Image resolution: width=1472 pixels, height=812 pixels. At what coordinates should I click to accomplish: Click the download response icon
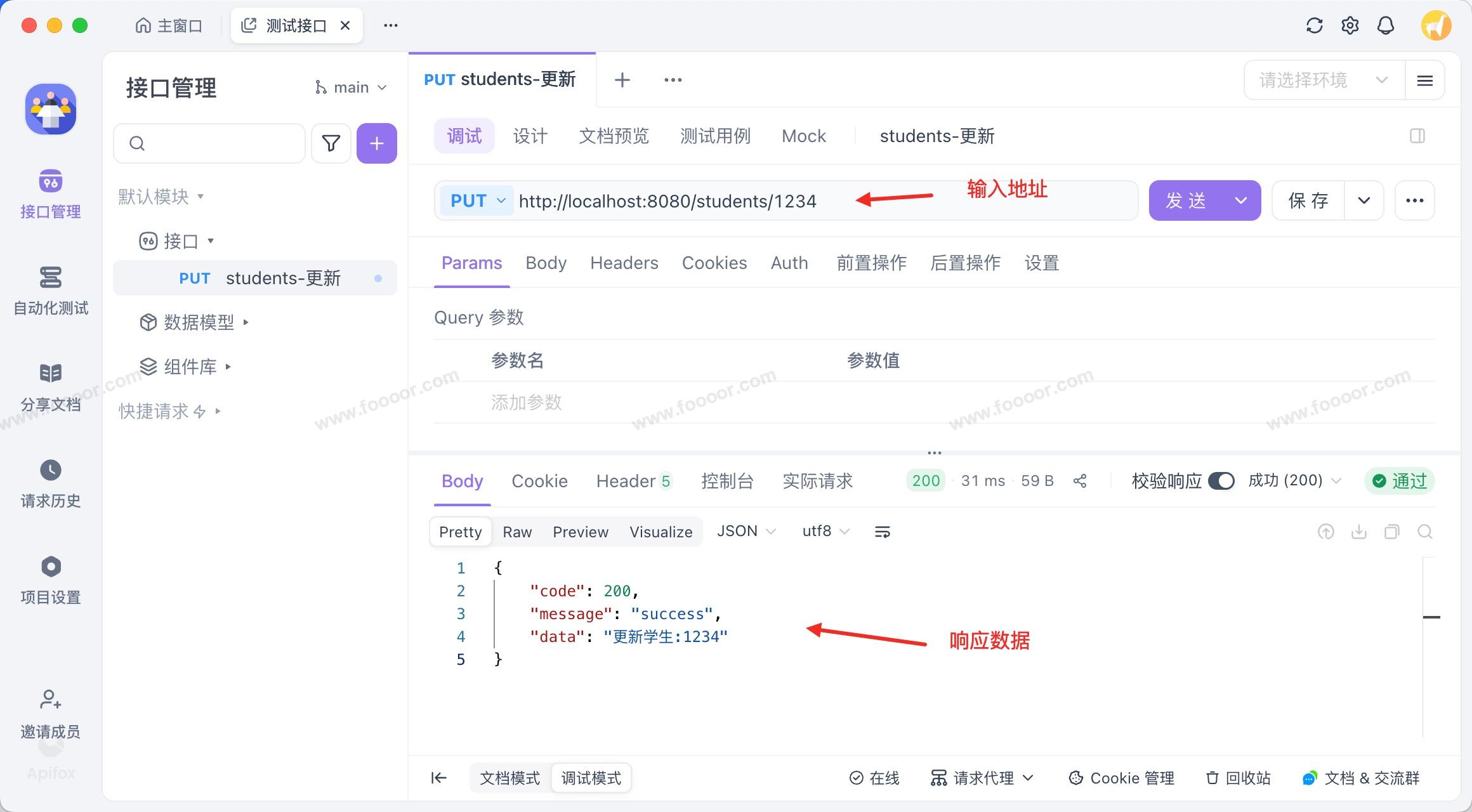tap(1358, 532)
